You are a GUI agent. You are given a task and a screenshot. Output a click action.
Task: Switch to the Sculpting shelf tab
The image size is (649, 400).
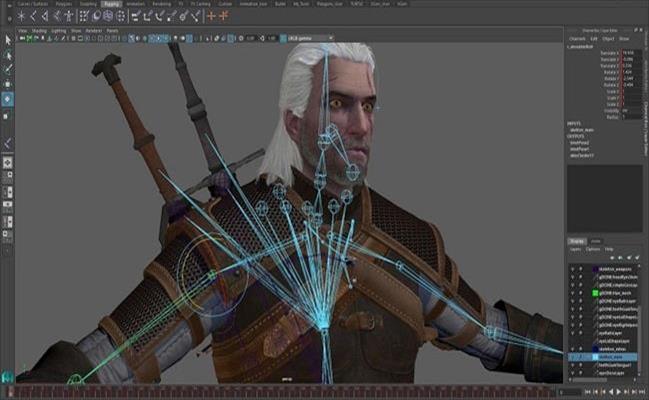point(88,4)
